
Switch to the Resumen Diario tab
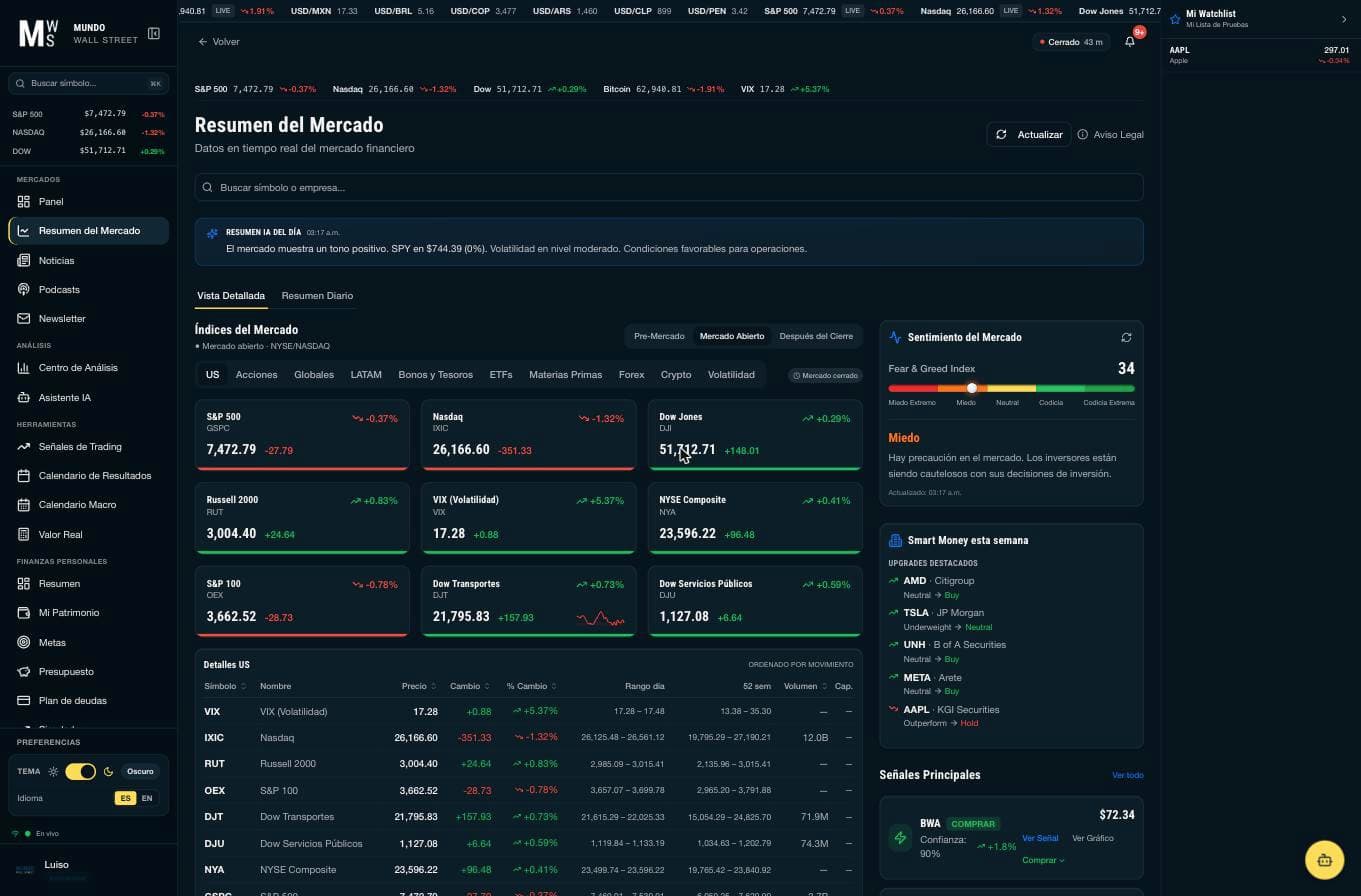[317, 296]
